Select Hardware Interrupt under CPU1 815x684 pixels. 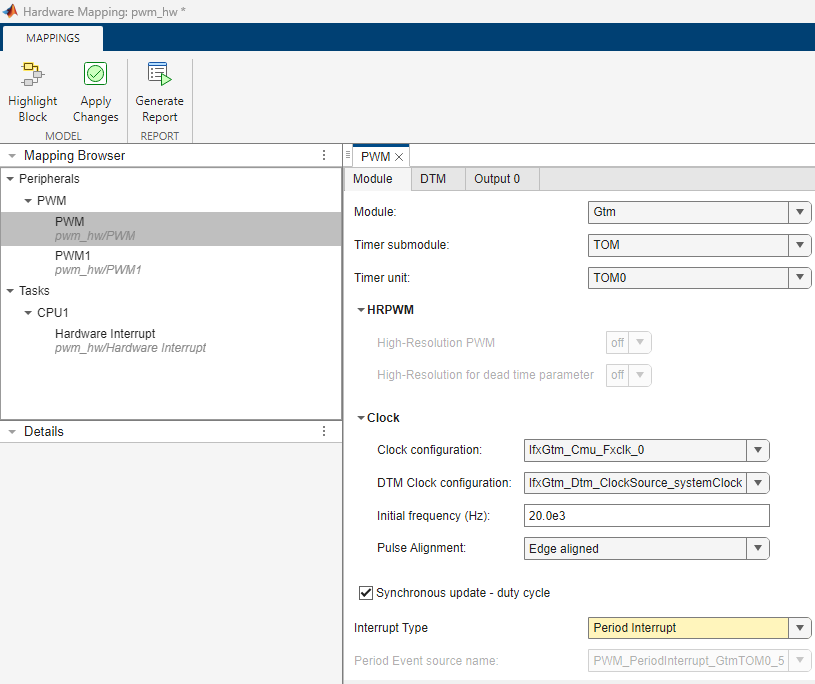pos(105,333)
